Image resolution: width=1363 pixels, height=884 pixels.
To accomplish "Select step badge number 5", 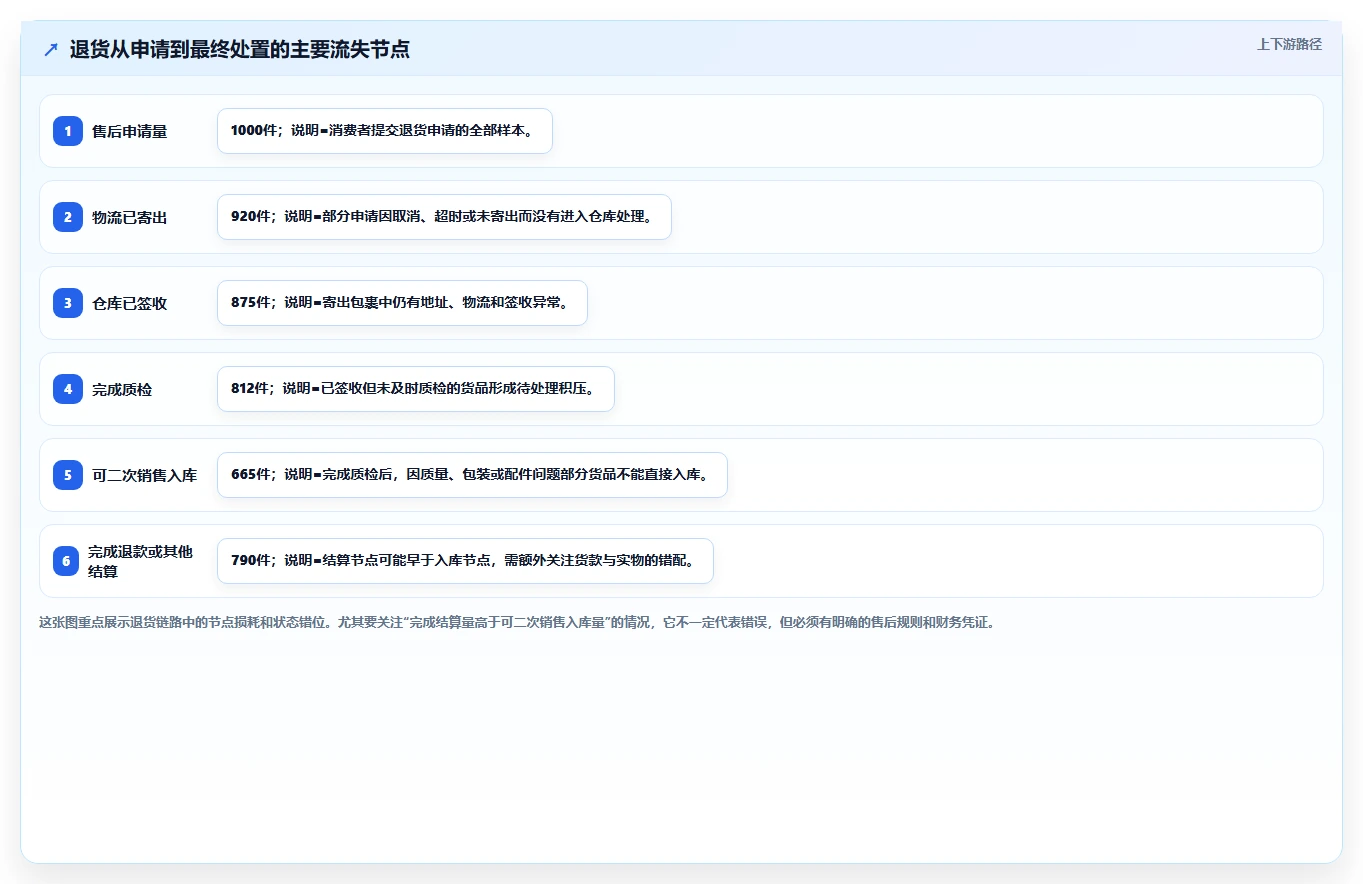I will click(x=68, y=475).
